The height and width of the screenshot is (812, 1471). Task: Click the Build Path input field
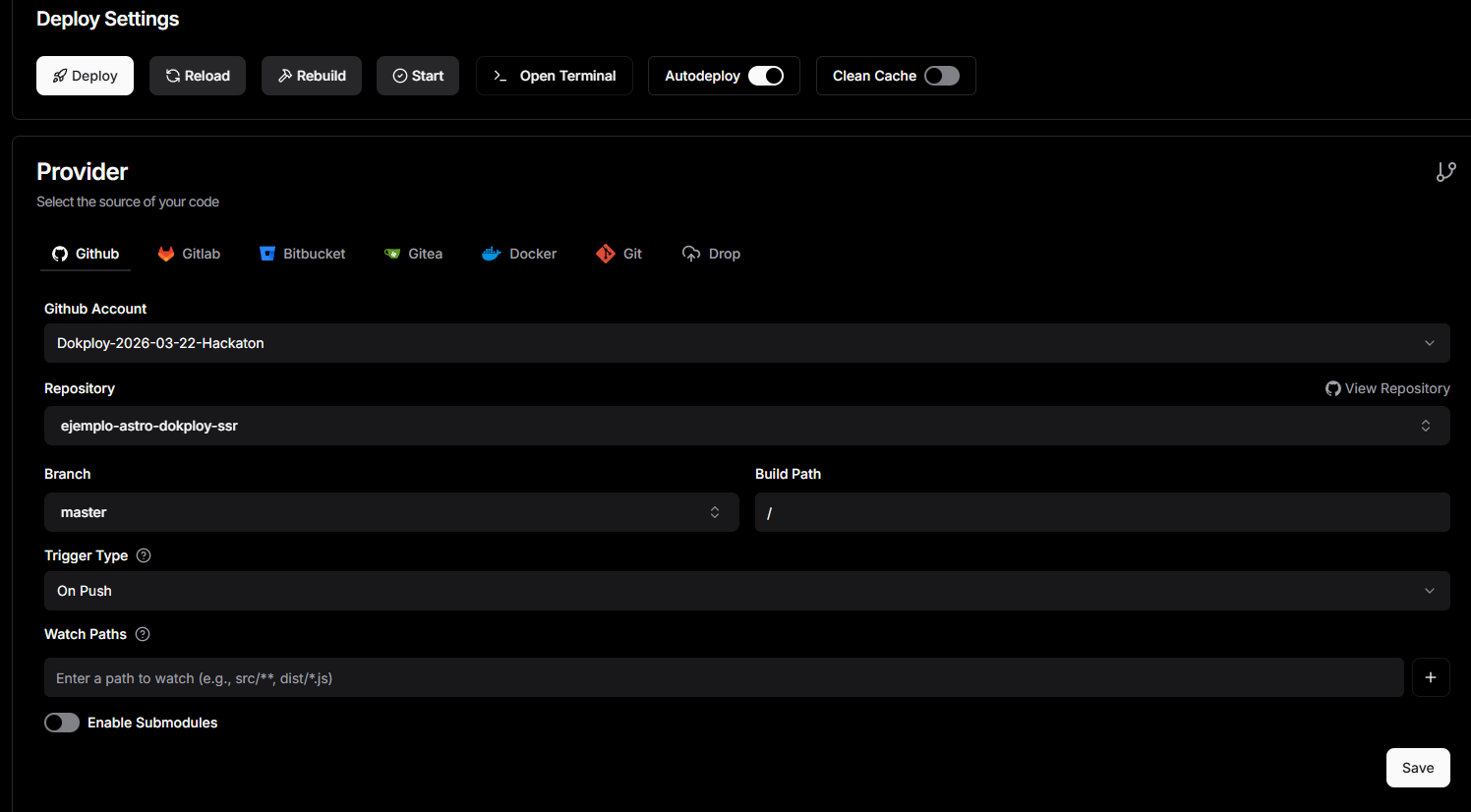pos(1101,512)
